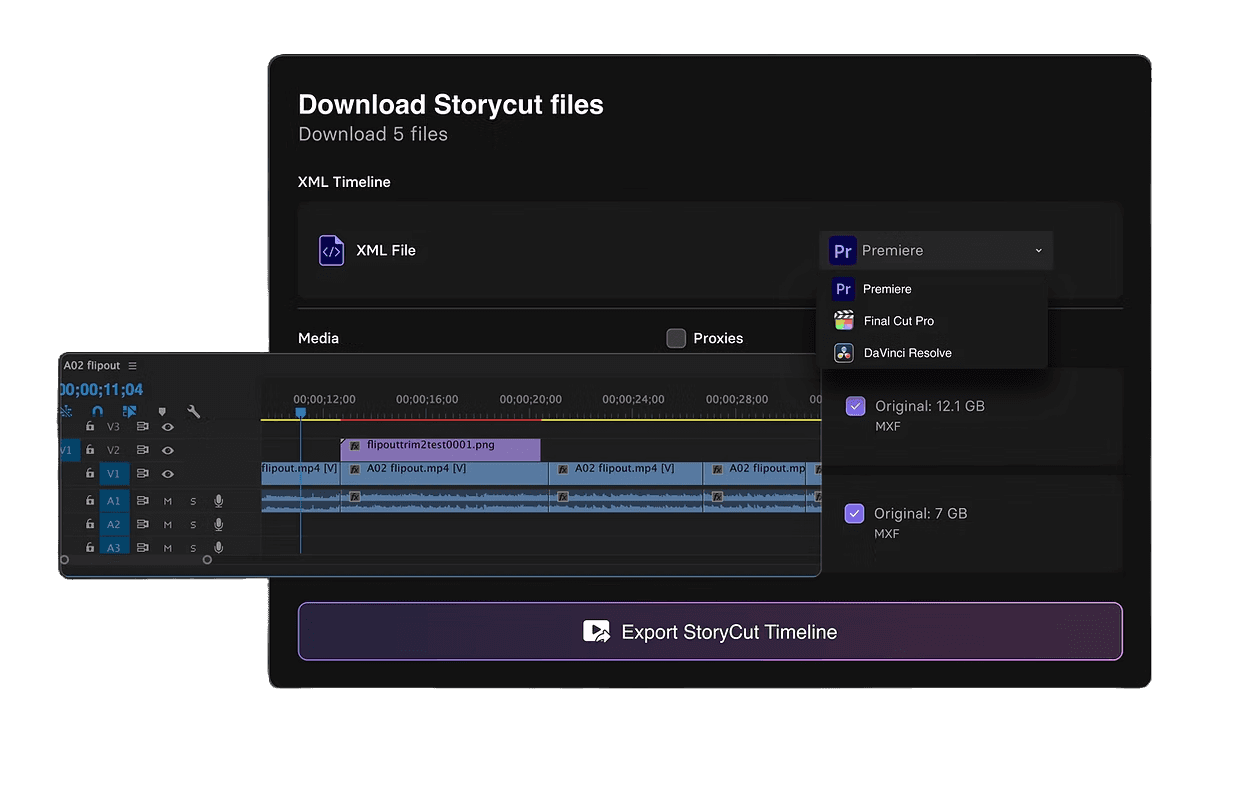The height and width of the screenshot is (790, 1242).
Task: Uncheck the Original: 7 GB checkbox
Action: coord(854,513)
